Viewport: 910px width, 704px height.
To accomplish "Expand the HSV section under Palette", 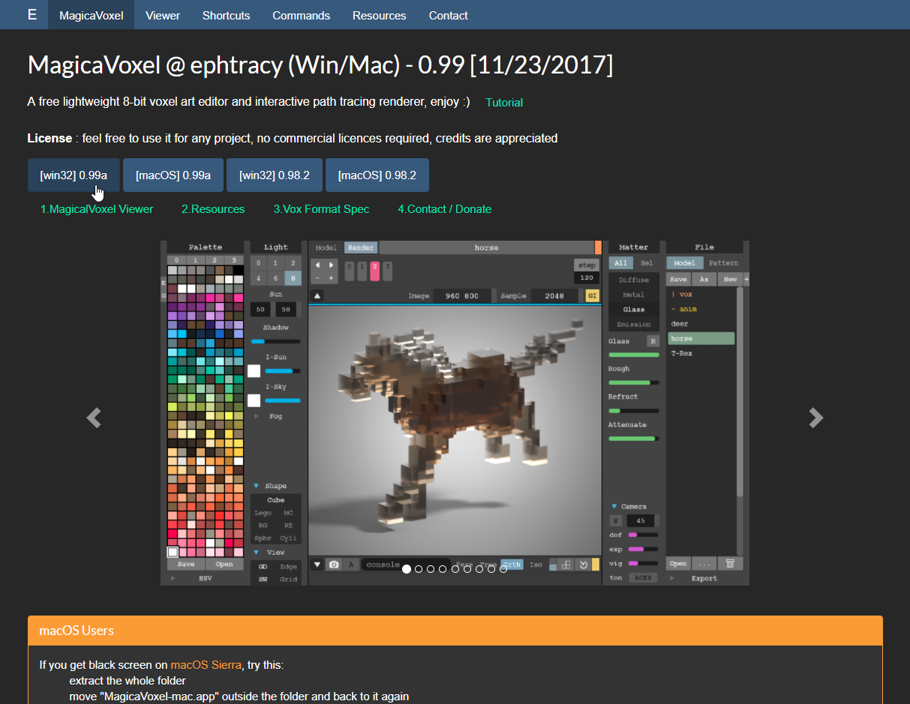I will [173, 579].
